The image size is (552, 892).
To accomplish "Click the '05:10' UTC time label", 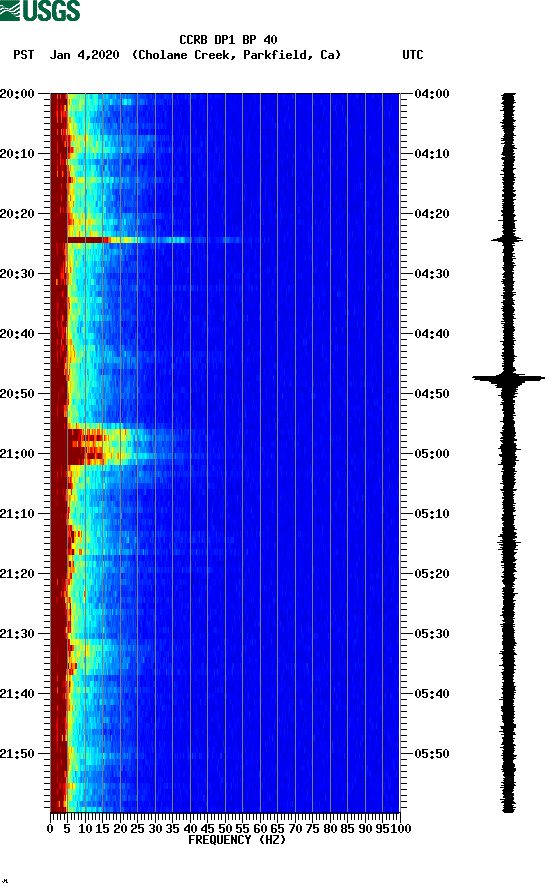I will click(432, 514).
